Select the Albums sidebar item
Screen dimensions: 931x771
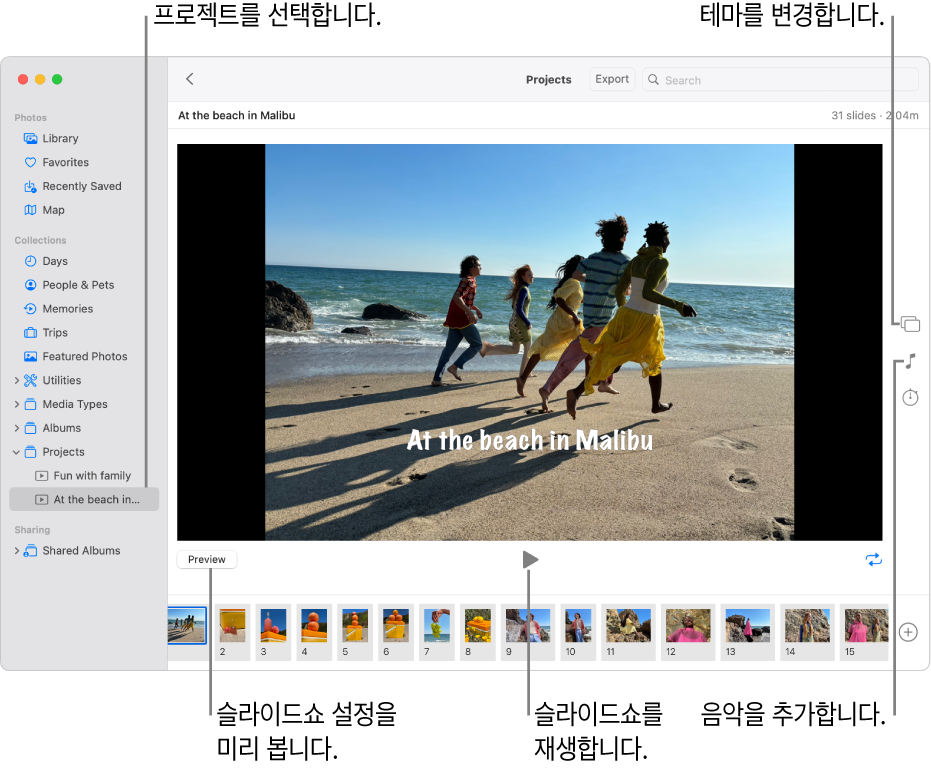[62, 428]
